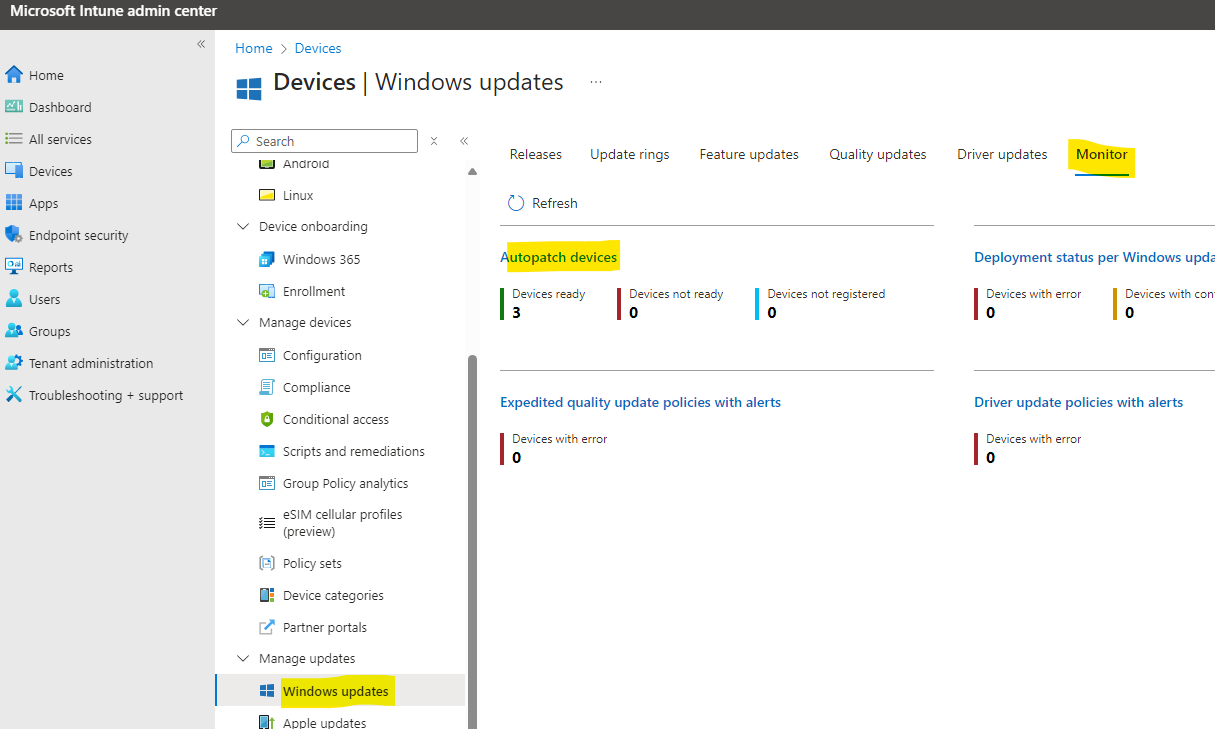The height and width of the screenshot is (729, 1215).
Task: Click Group Policy analytics icon
Action: tap(267, 483)
